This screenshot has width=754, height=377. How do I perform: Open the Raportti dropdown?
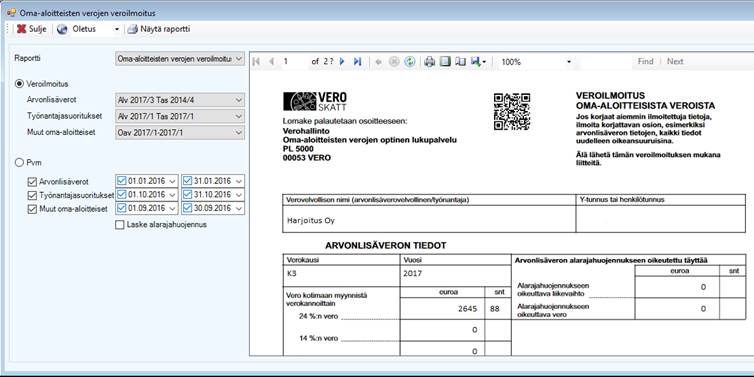click(x=180, y=58)
